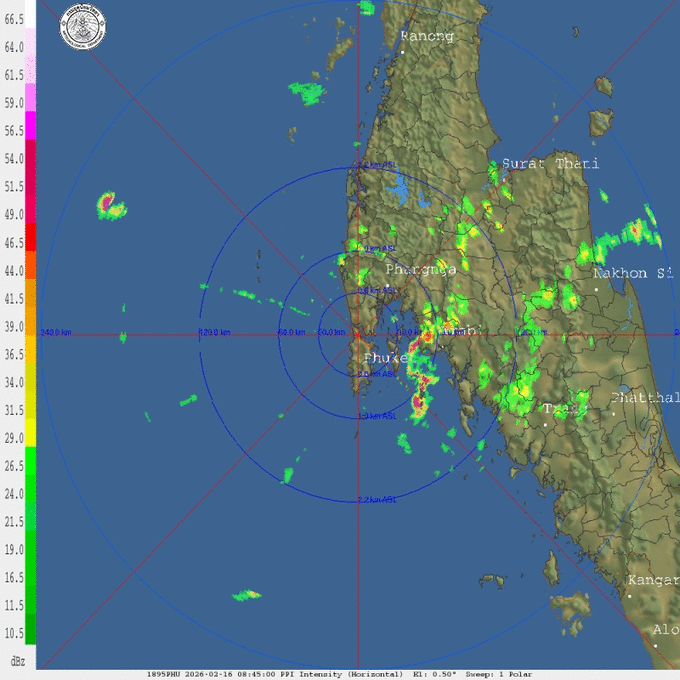The image size is (680, 680).
Task: Click the 2.2 km ASL label at bottom
Action: (x=376, y=499)
